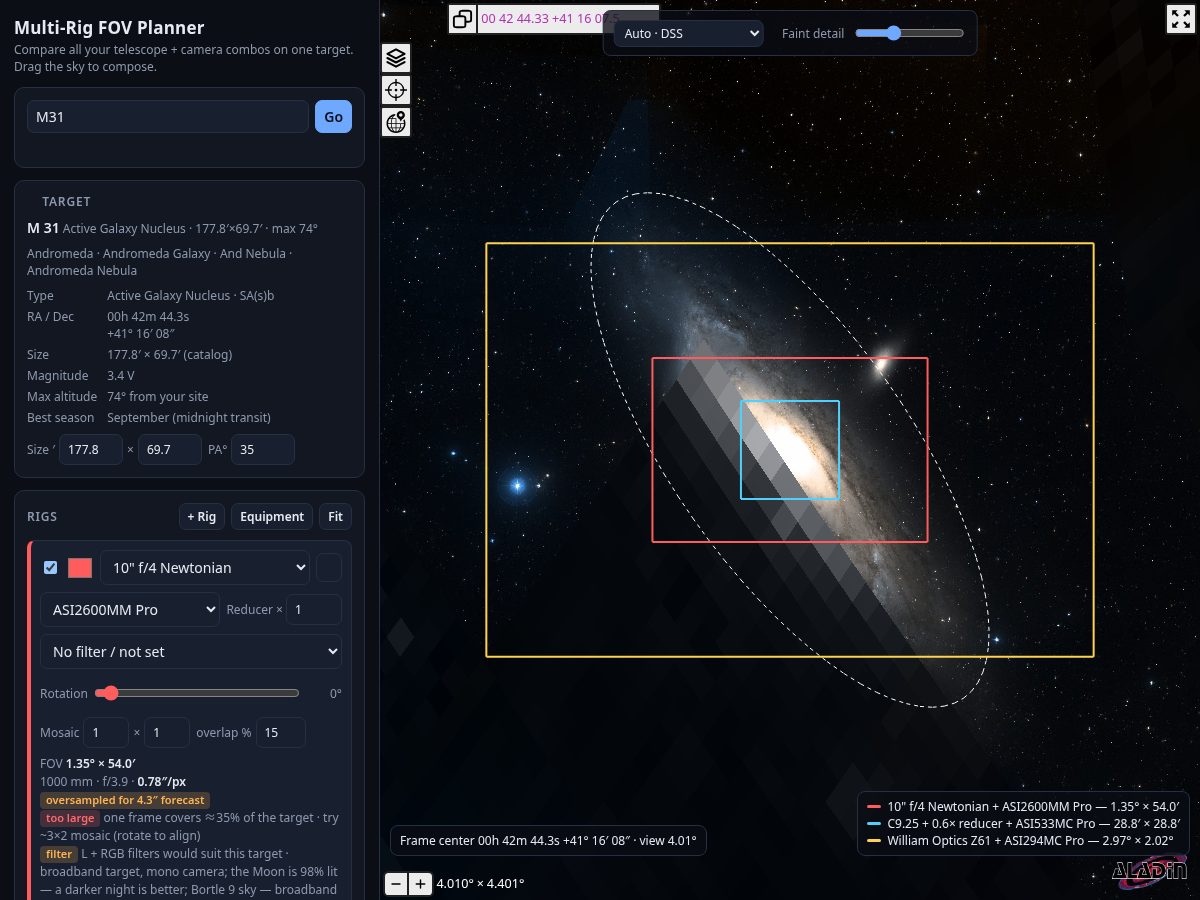Click the TARGET section heading
1200x900 pixels.
[66, 202]
